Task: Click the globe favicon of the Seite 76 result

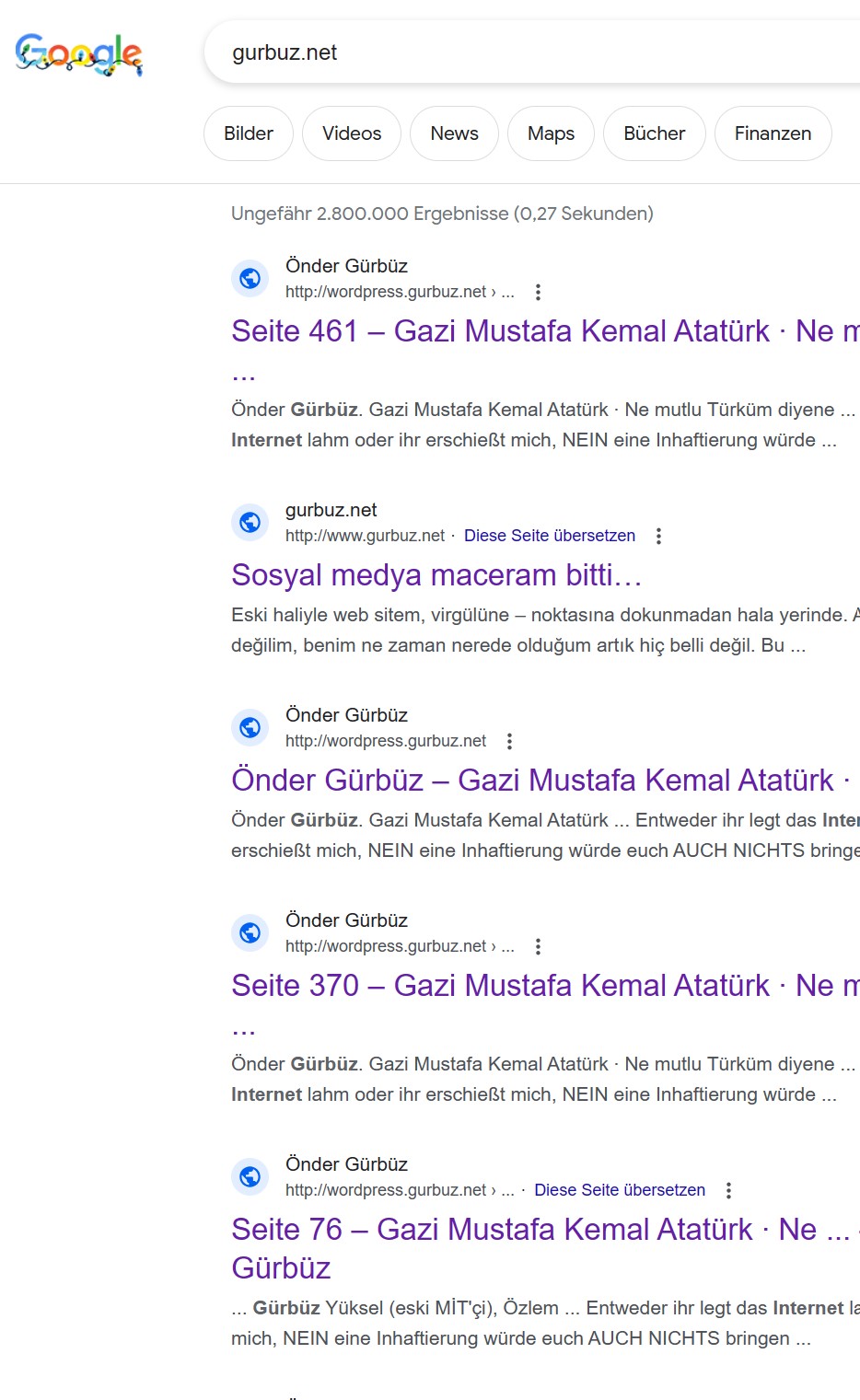Action: click(x=250, y=1176)
